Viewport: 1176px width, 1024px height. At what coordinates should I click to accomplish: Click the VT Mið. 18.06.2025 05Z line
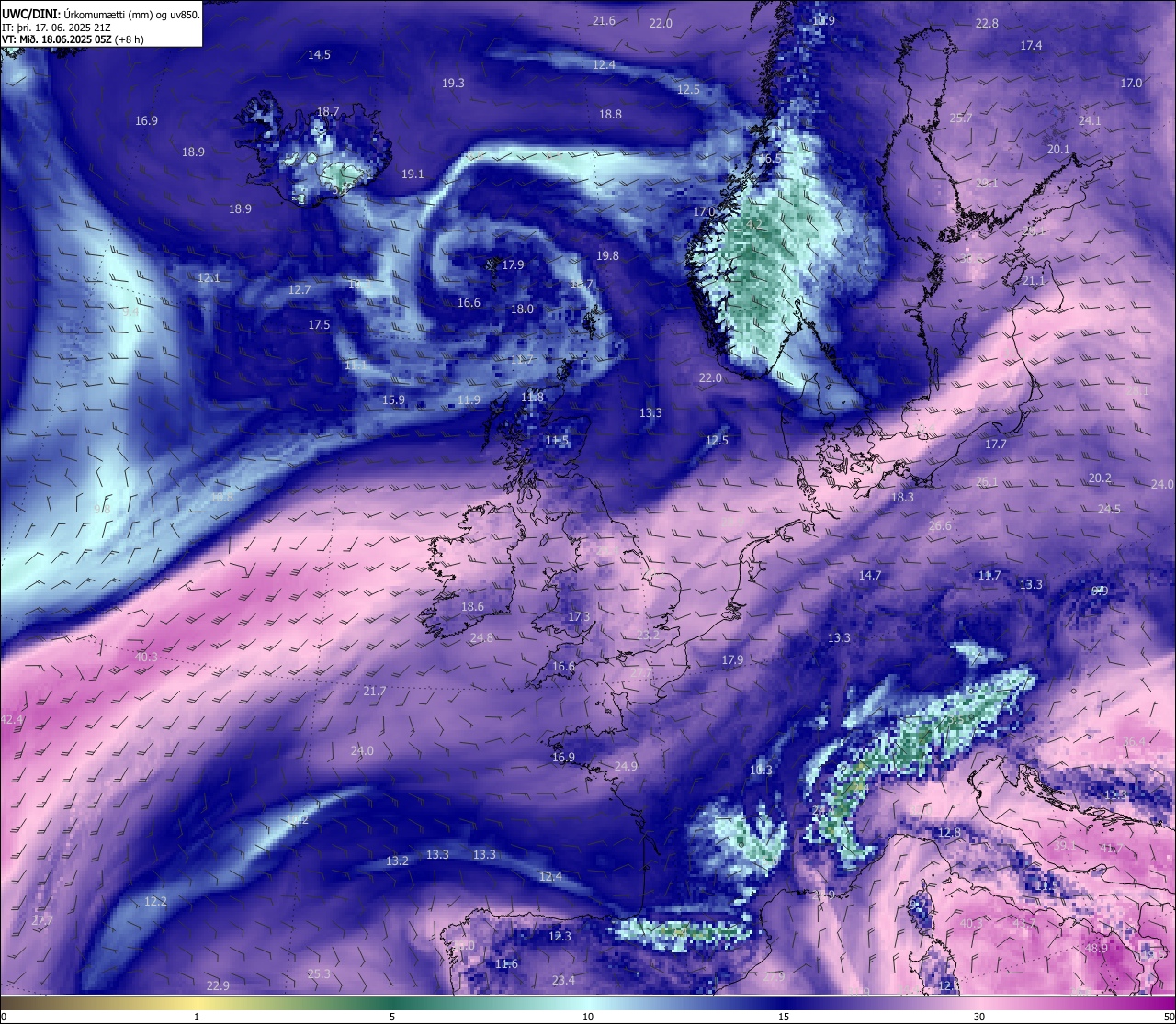pyautogui.click(x=73, y=39)
